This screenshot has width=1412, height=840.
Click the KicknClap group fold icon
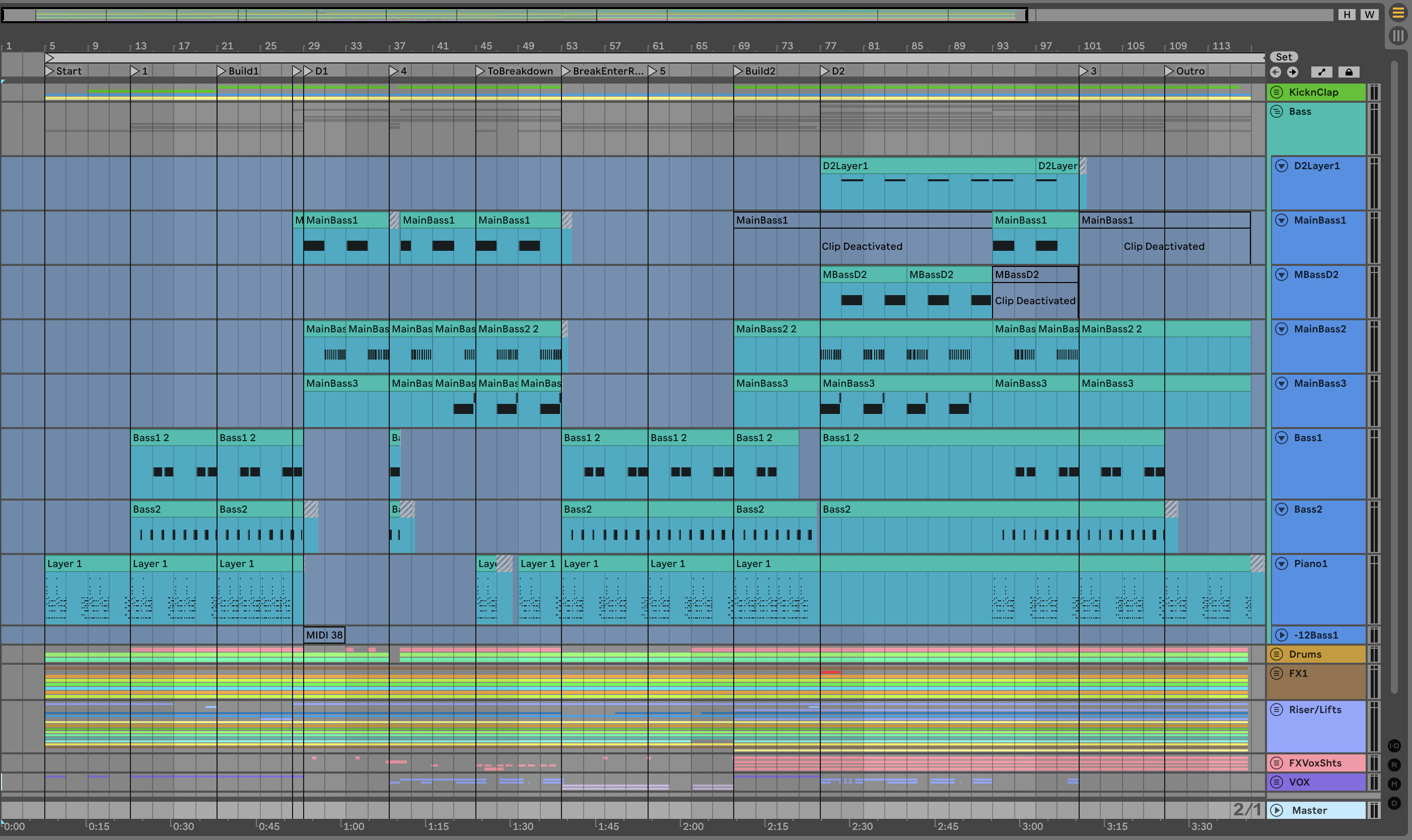point(1277,92)
